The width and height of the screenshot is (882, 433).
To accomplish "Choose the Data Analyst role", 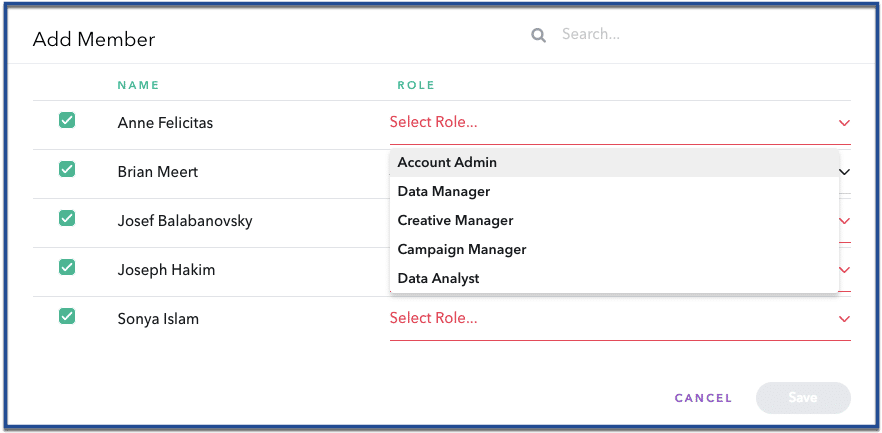I will [438, 278].
